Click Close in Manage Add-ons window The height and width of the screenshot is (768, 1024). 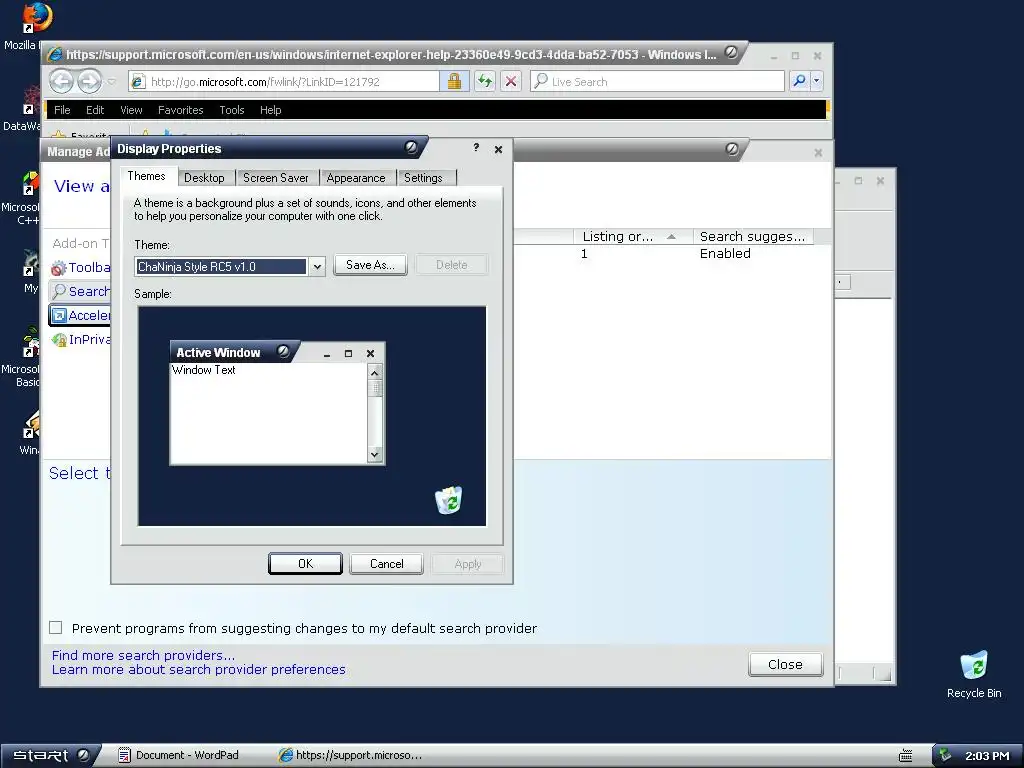786,664
